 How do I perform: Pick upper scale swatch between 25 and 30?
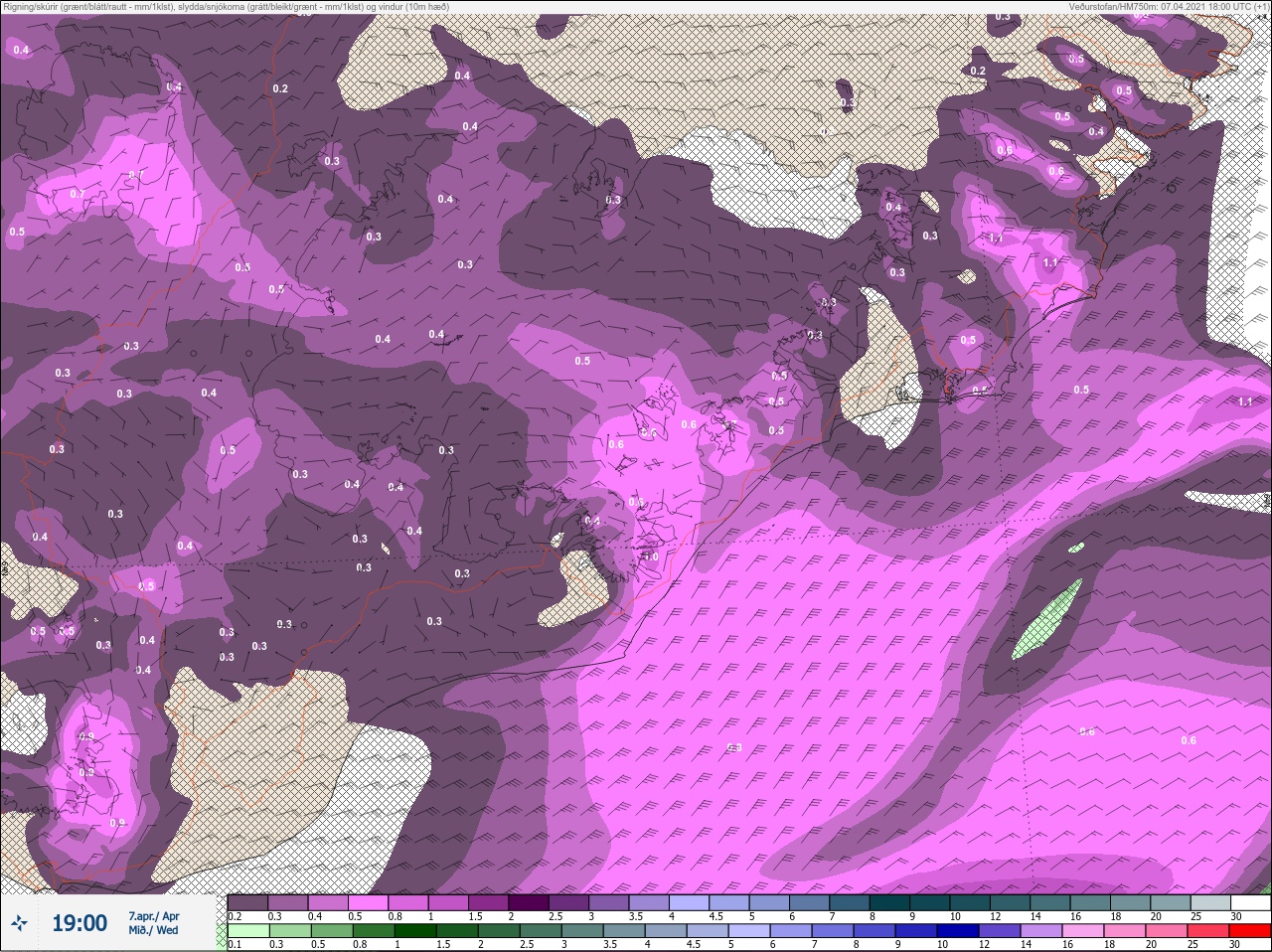pos(1210,902)
